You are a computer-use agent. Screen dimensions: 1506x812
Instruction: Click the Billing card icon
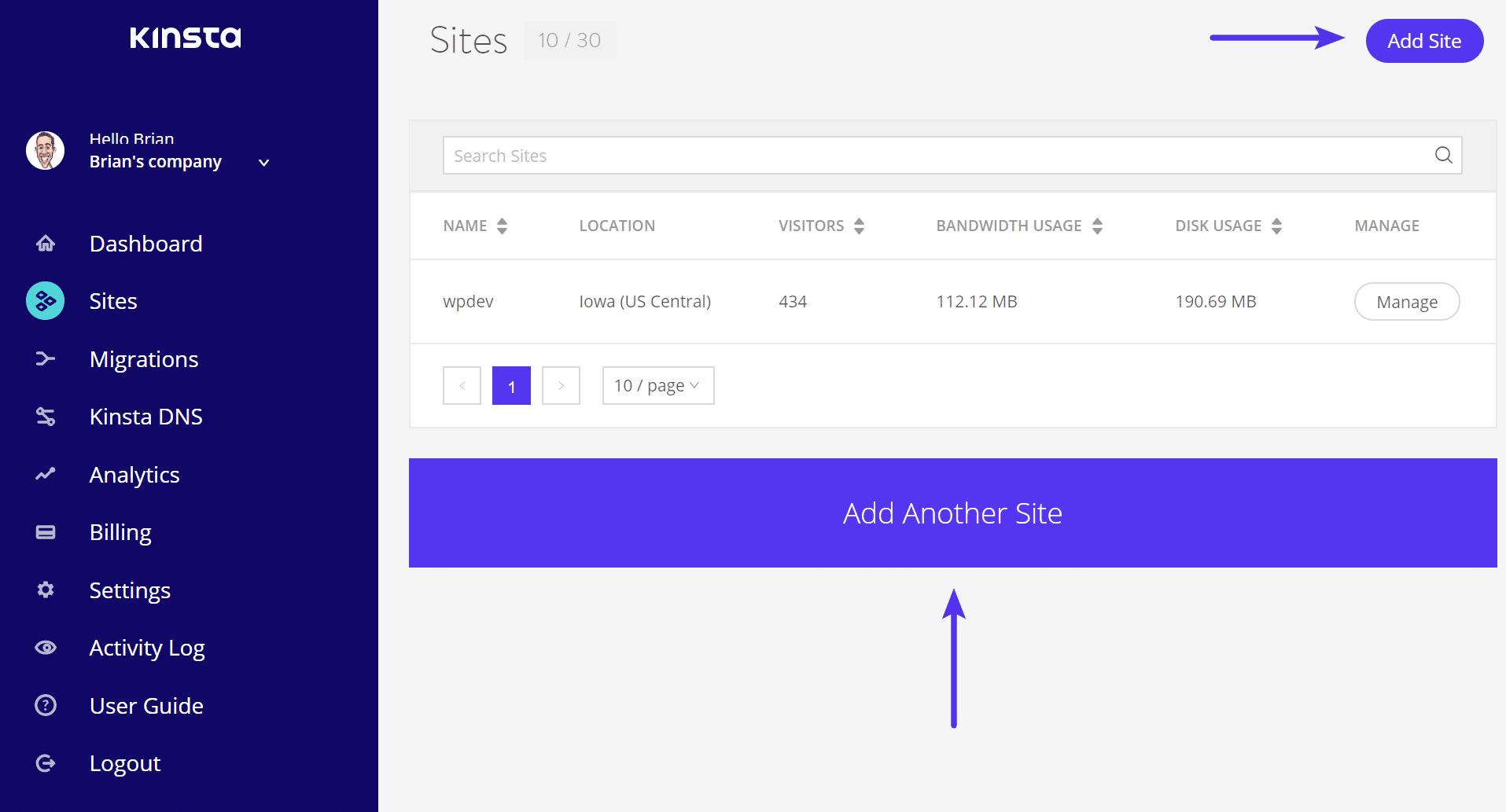pos(45,532)
